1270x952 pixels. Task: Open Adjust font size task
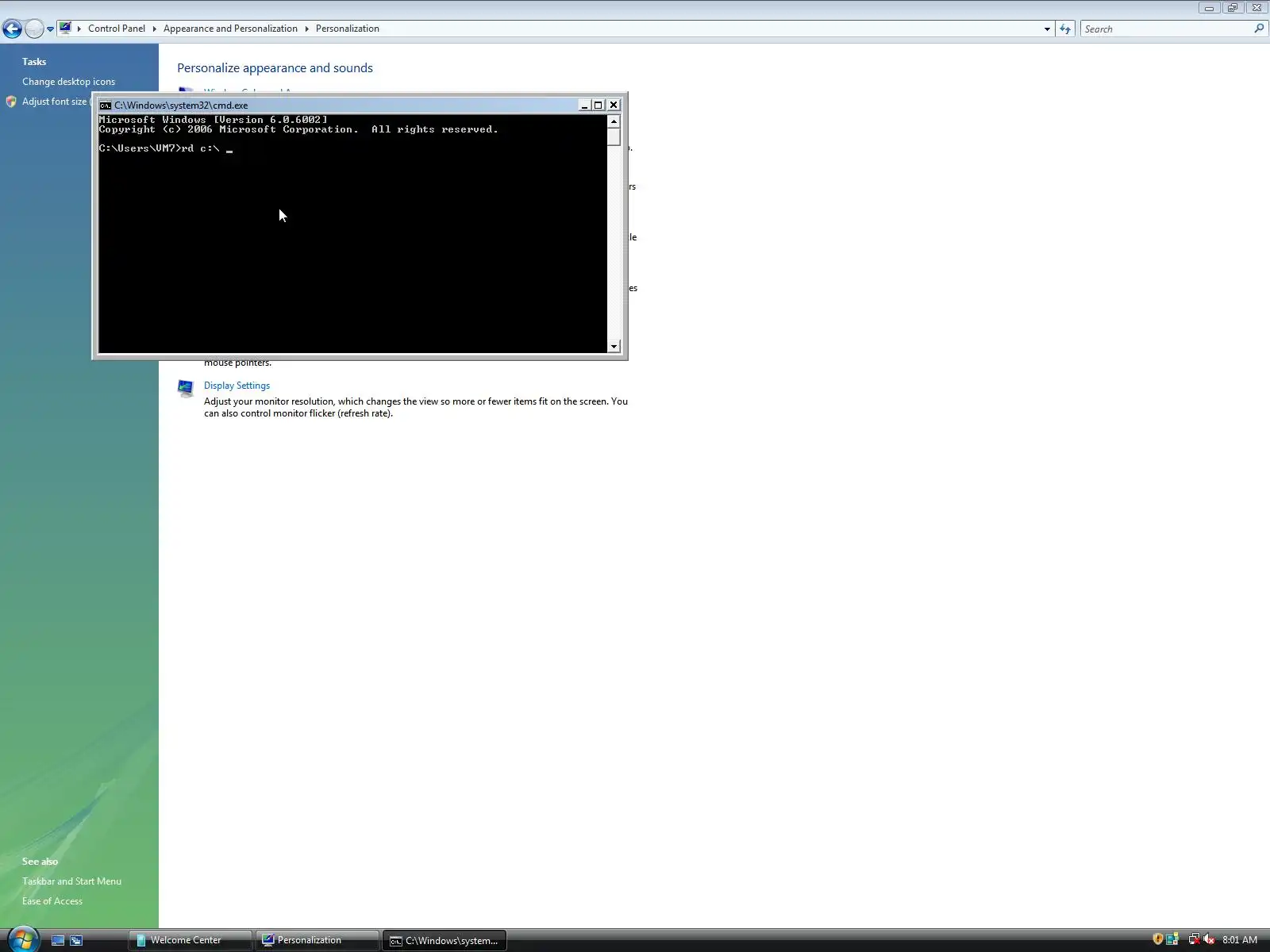point(54,102)
